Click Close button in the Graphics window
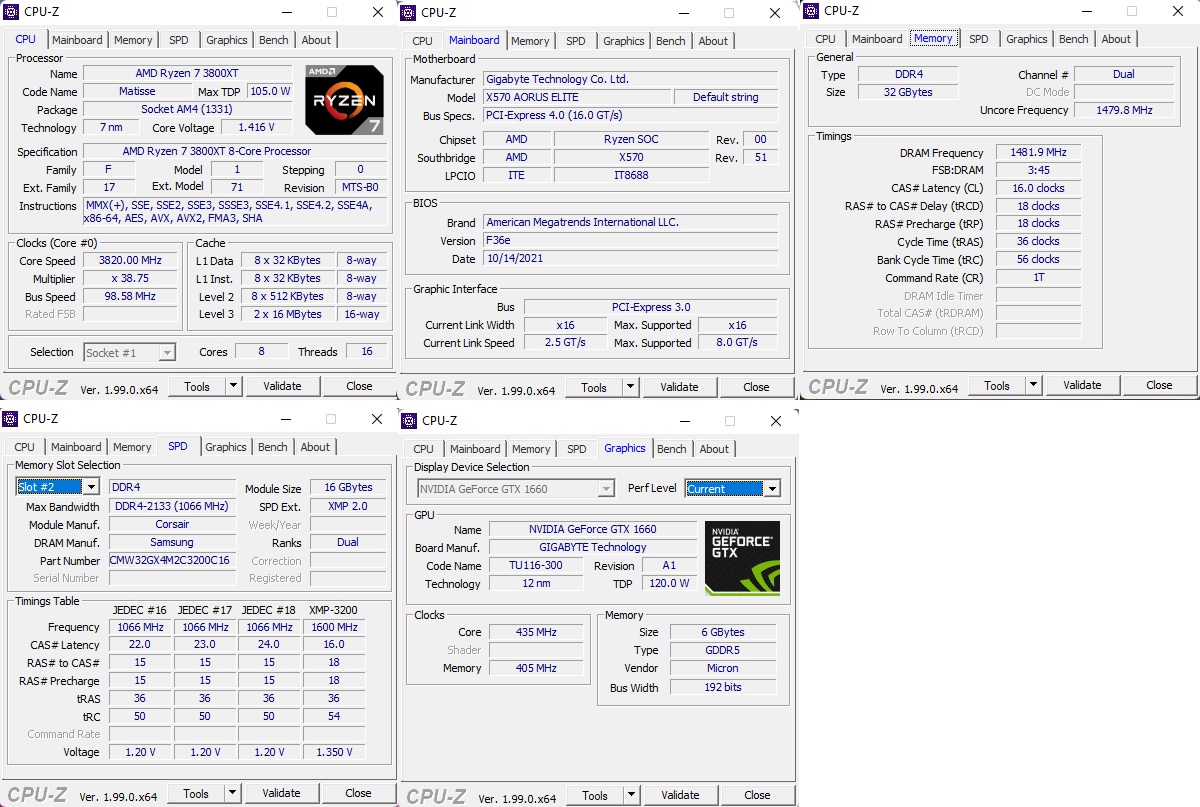Image resolution: width=1200 pixels, height=807 pixels. point(757,795)
